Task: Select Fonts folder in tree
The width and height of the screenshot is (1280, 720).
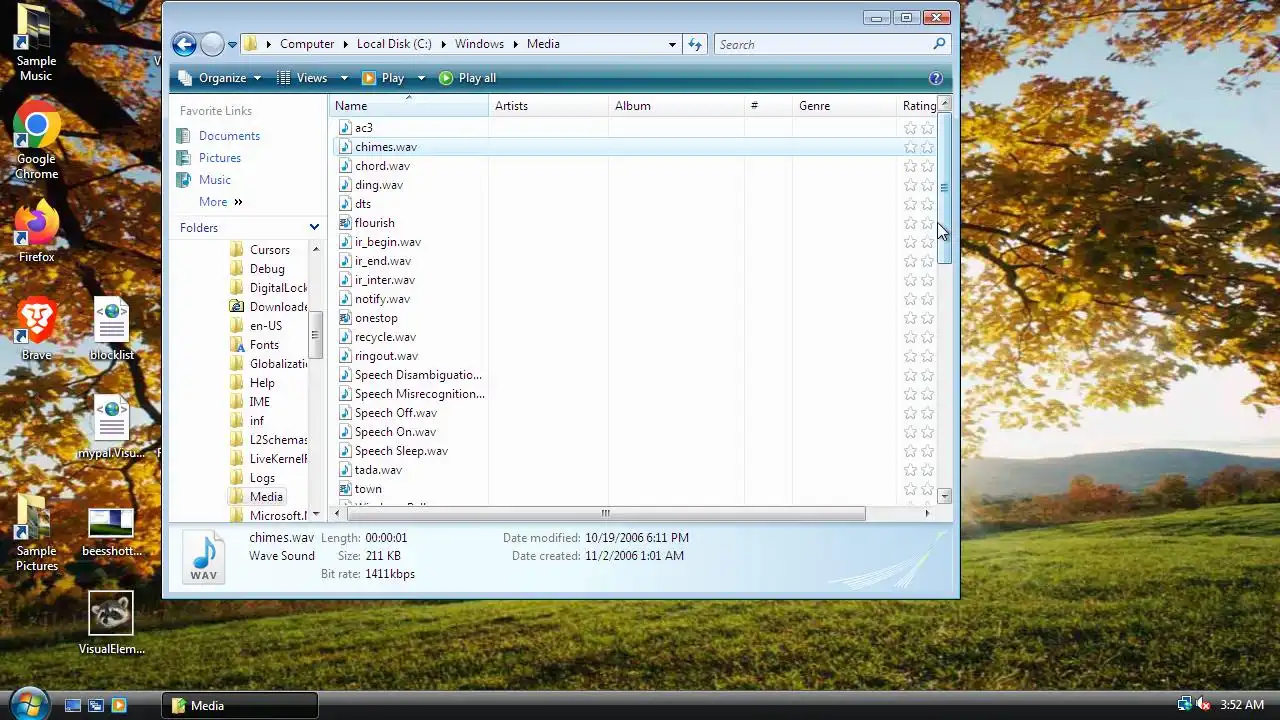Action: pos(264,345)
